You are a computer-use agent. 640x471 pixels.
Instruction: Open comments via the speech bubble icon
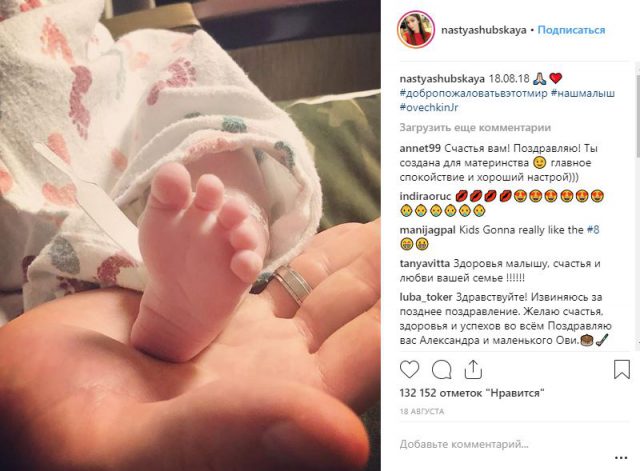[x=442, y=370]
